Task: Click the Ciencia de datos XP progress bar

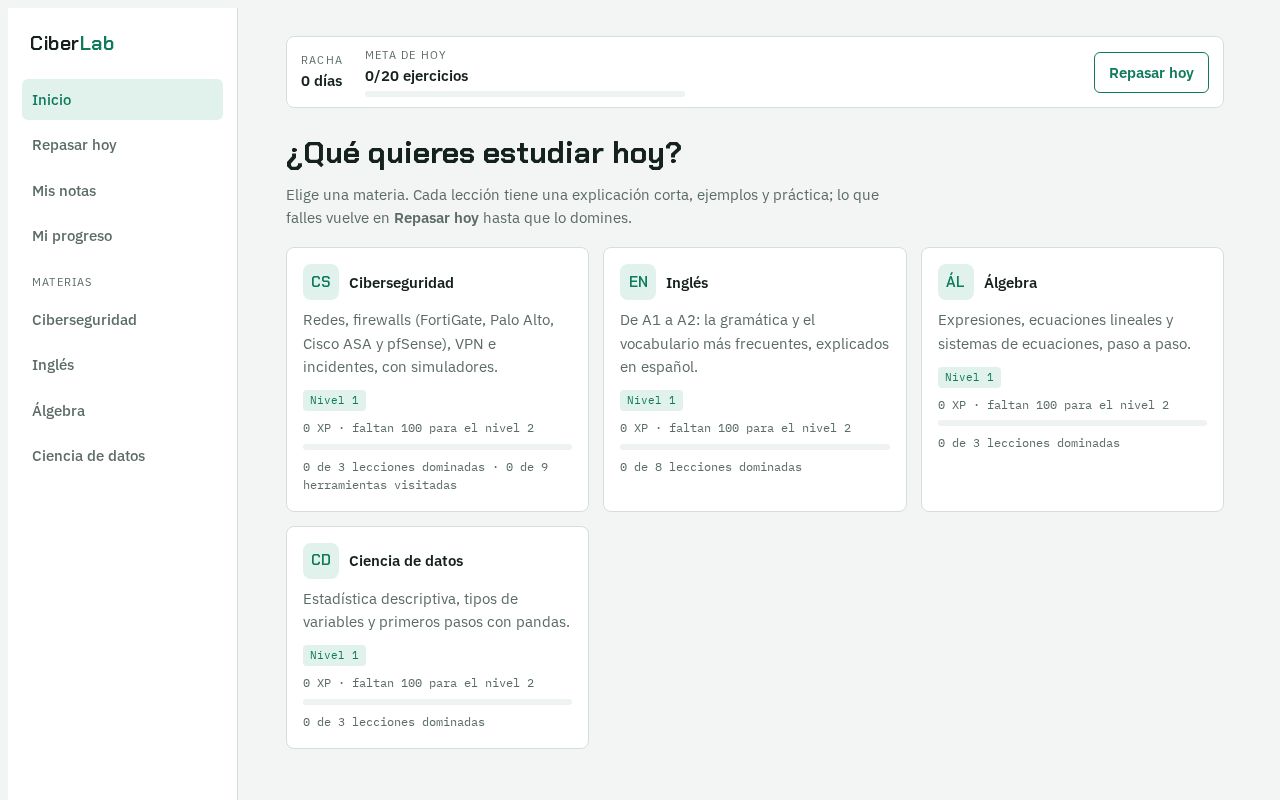Action: coord(437,702)
